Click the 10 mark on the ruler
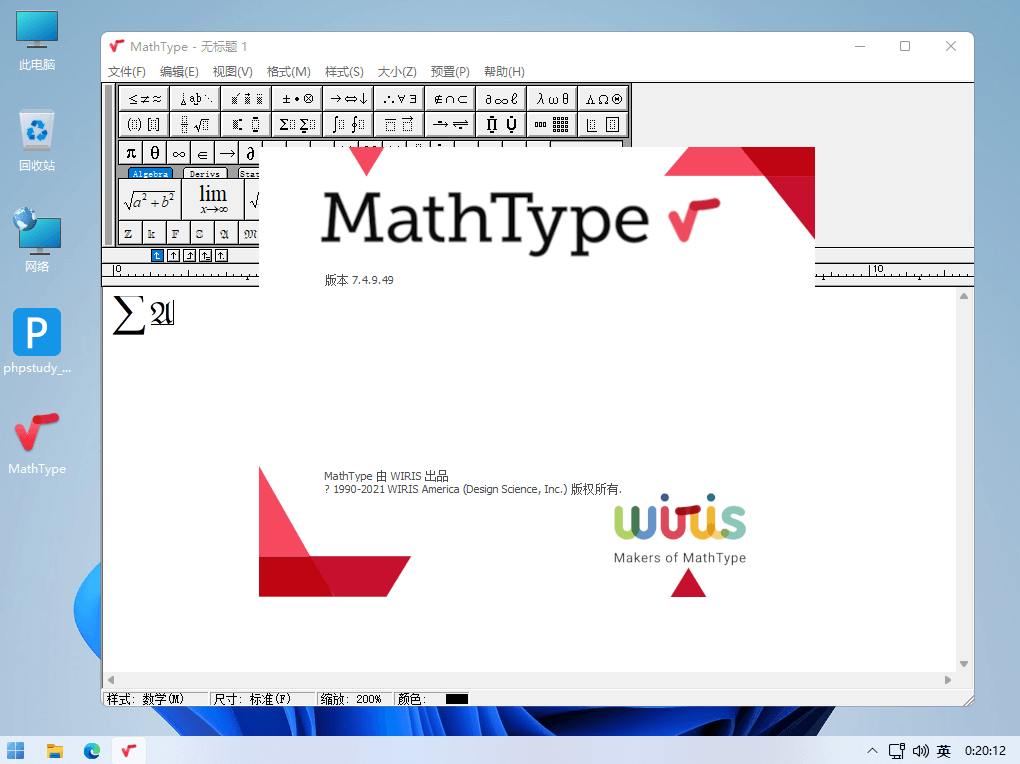 878,269
